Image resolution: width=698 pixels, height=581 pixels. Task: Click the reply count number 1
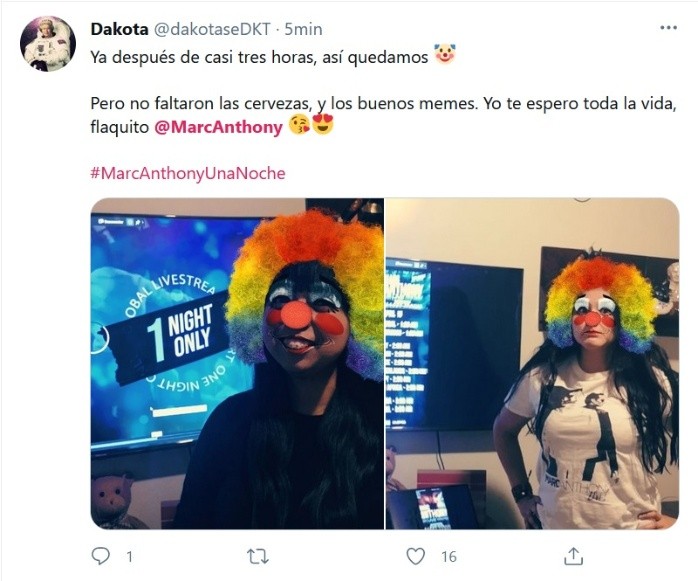pos(130,557)
